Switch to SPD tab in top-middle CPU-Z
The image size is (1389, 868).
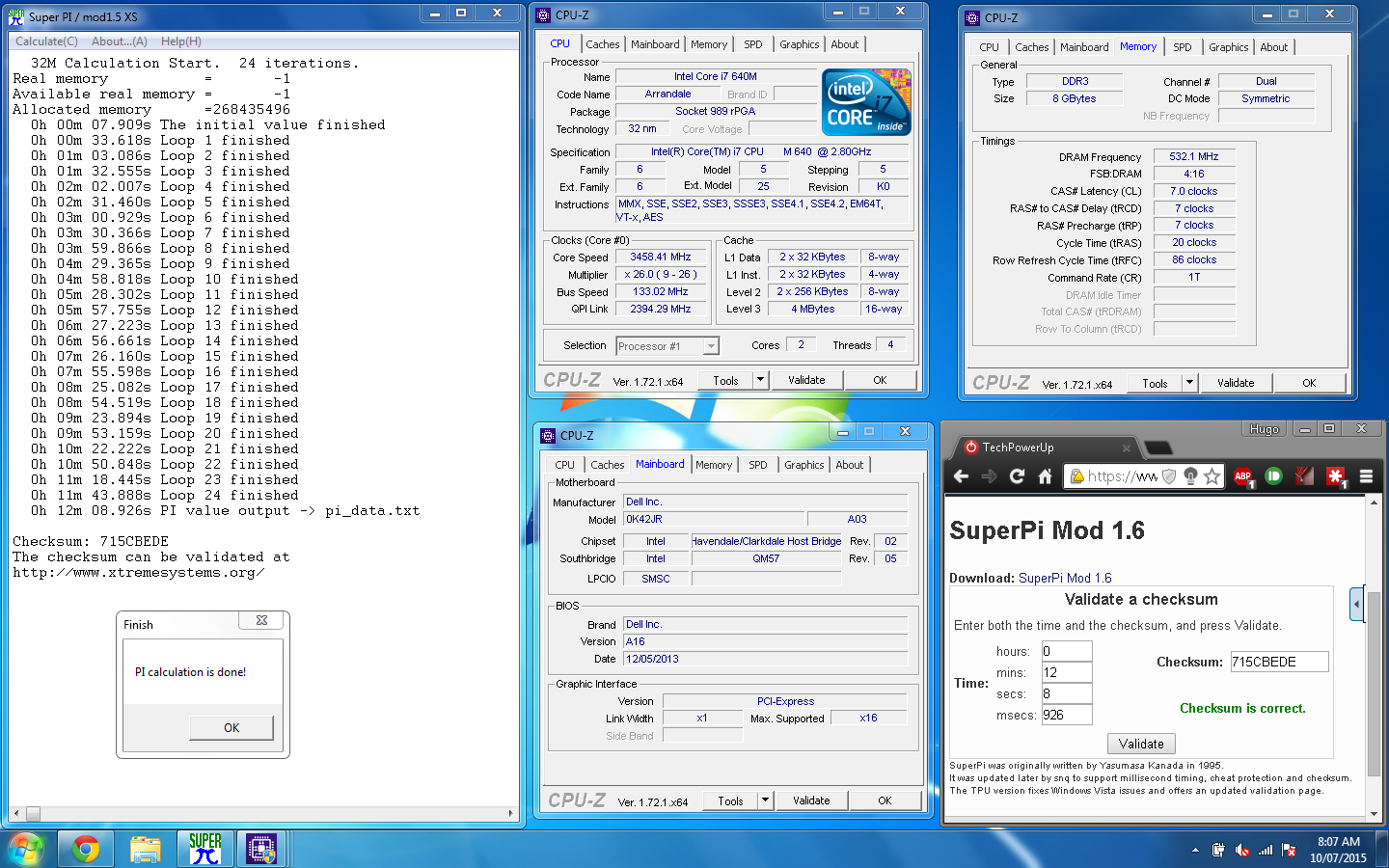(753, 44)
